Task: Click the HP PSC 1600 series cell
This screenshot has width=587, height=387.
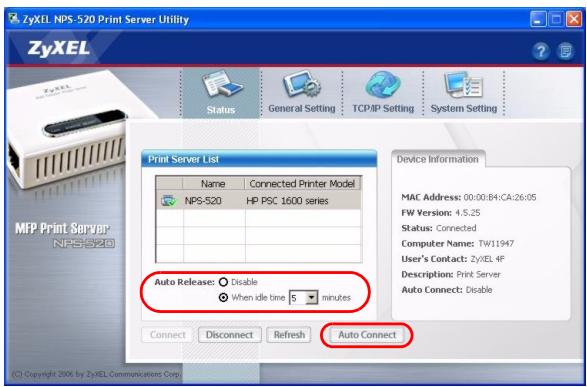Action: tap(287, 201)
